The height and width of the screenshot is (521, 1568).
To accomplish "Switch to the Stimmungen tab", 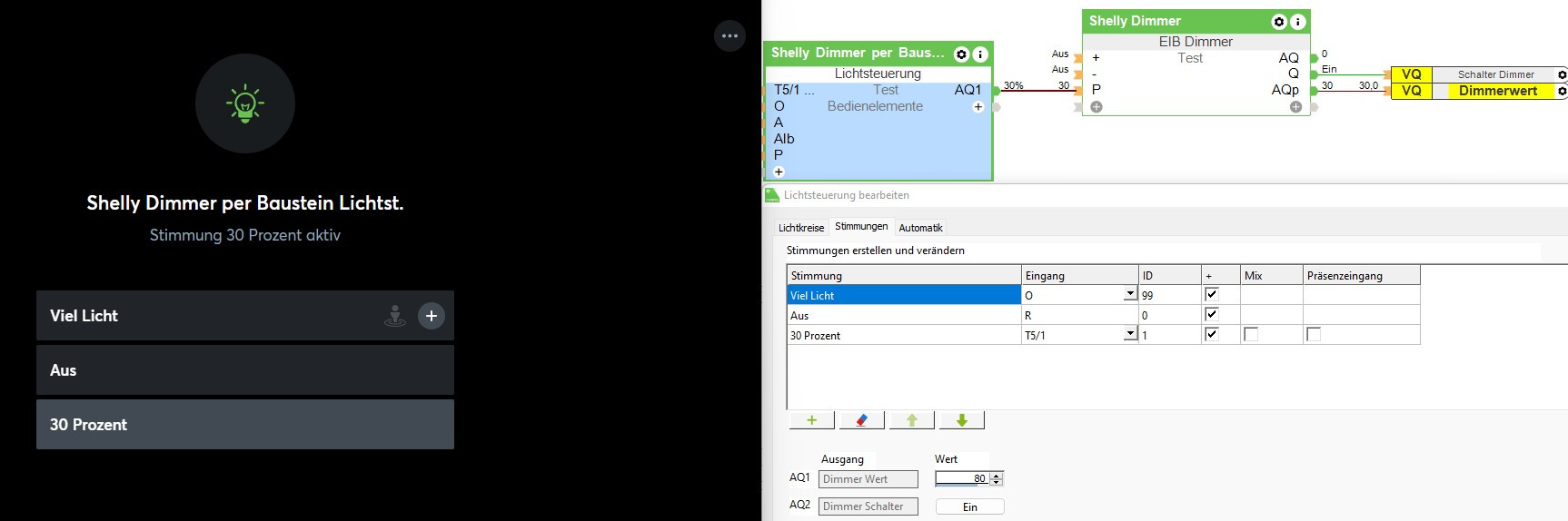I will click(861, 226).
